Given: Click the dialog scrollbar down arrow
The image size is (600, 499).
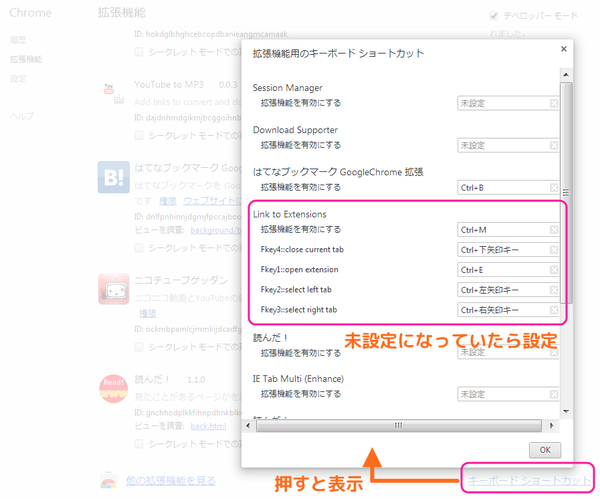Looking at the screenshot, I should click(x=566, y=412).
